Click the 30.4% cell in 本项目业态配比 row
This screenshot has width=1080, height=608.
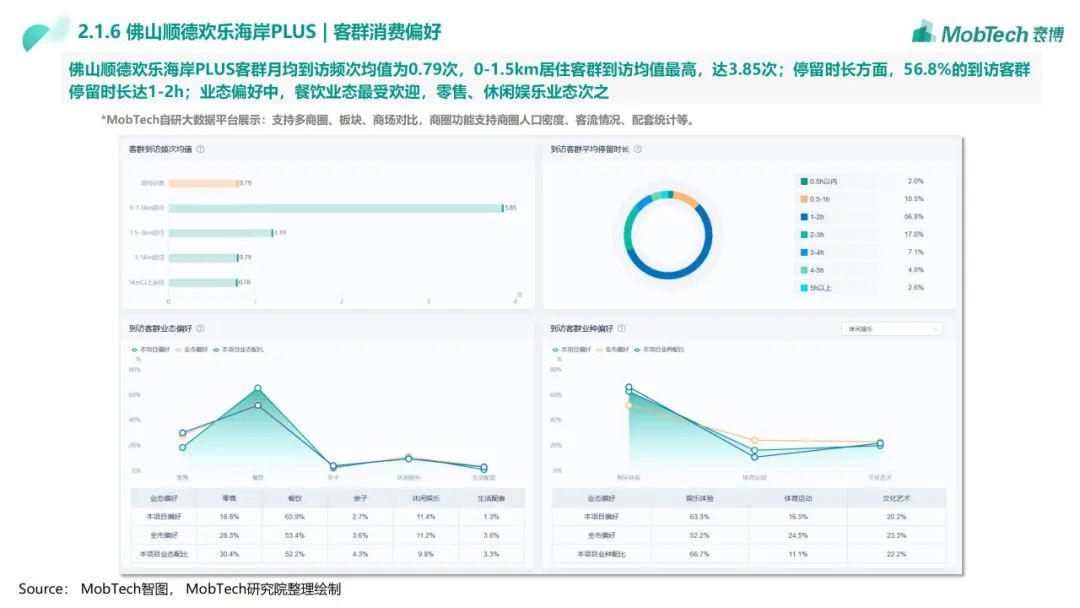(229, 554)
